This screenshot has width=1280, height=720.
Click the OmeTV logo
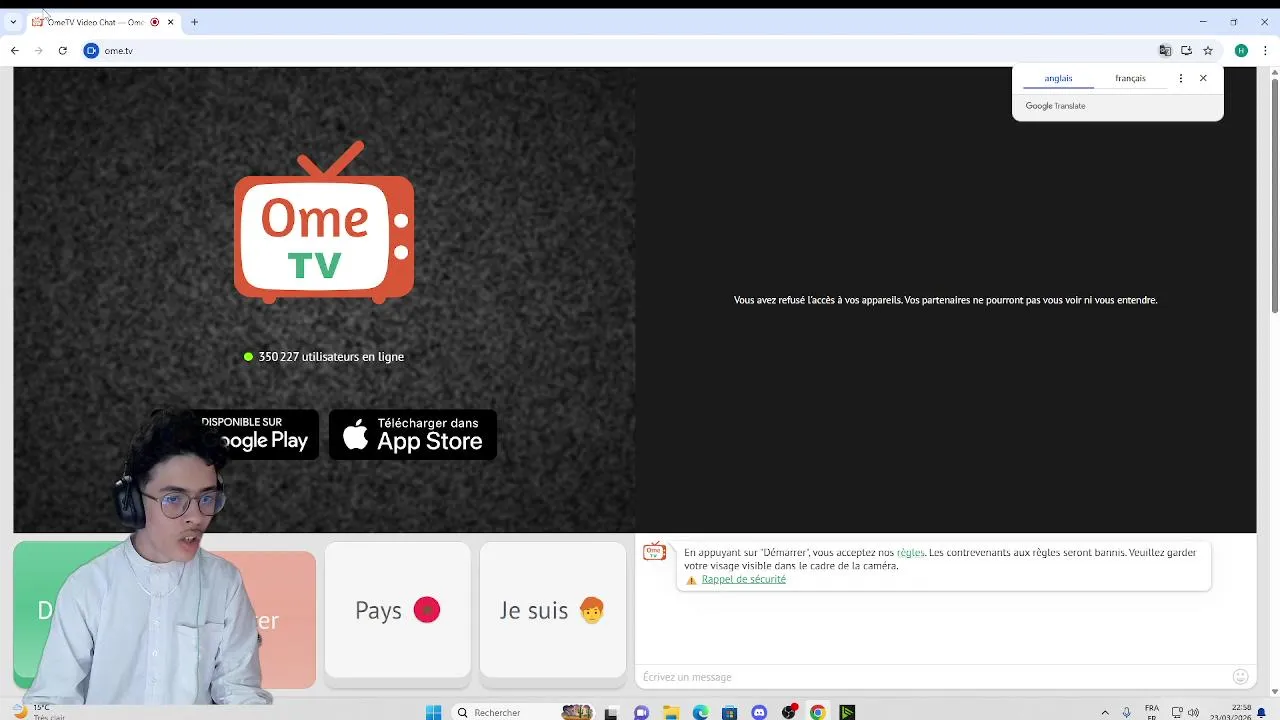tap(324, 222)
